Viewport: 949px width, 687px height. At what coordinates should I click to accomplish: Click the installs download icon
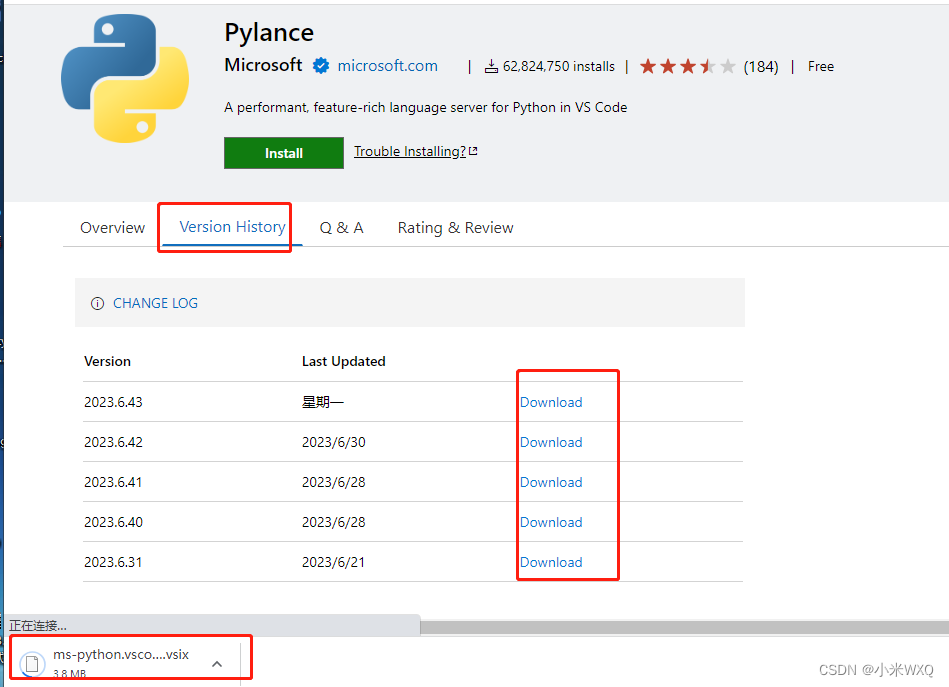coord(491,66)
